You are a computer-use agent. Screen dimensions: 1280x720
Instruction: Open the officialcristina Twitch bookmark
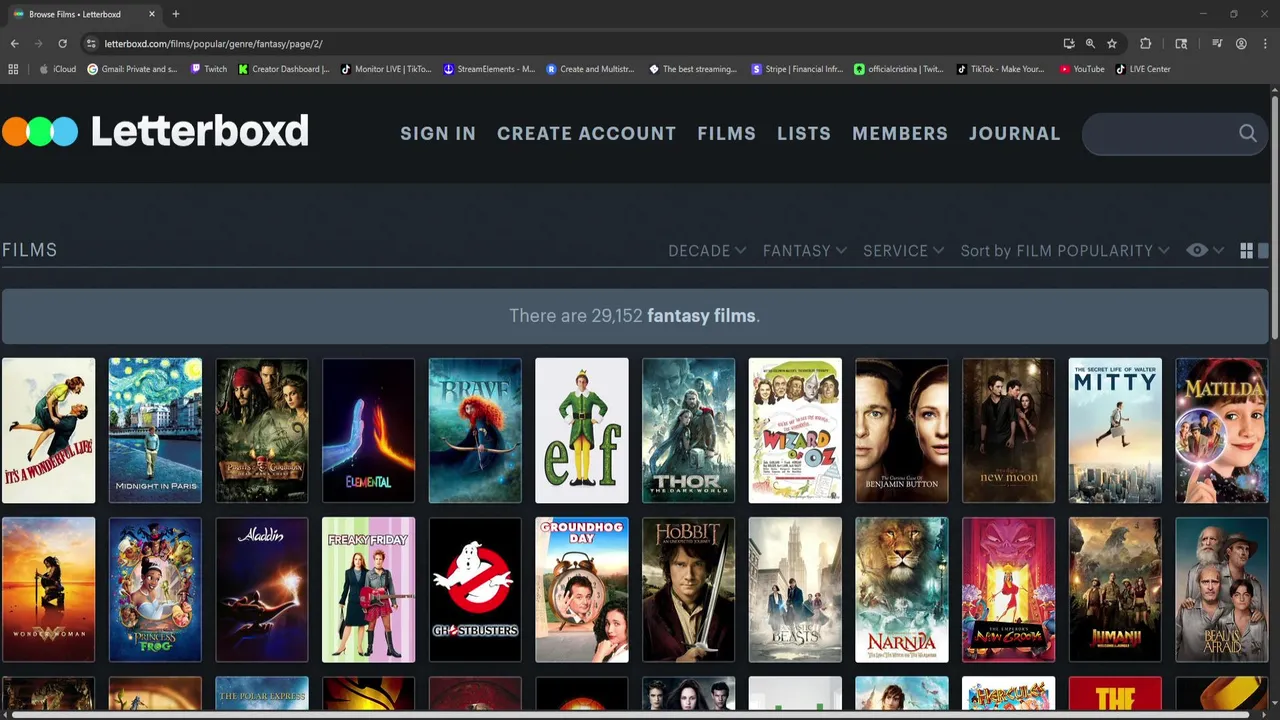point(899,69)
